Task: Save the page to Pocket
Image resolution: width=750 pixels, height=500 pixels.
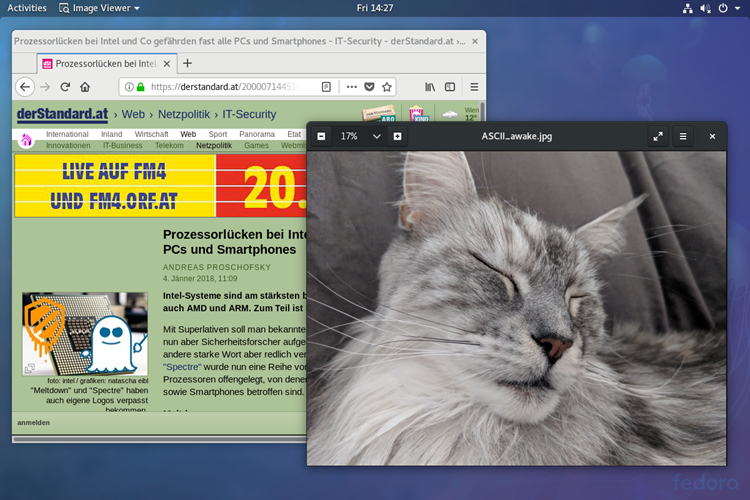Action: (369, 87)
